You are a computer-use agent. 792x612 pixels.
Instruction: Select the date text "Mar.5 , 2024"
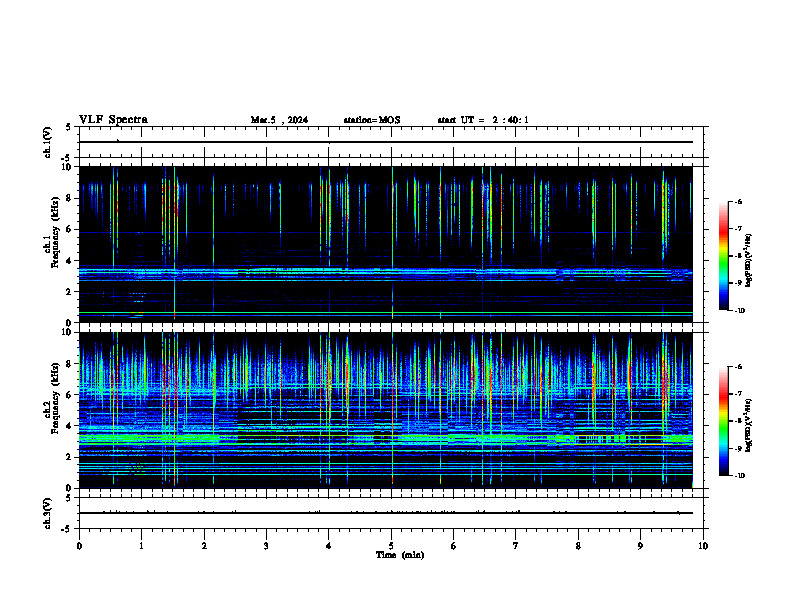[x=279, y=120]
